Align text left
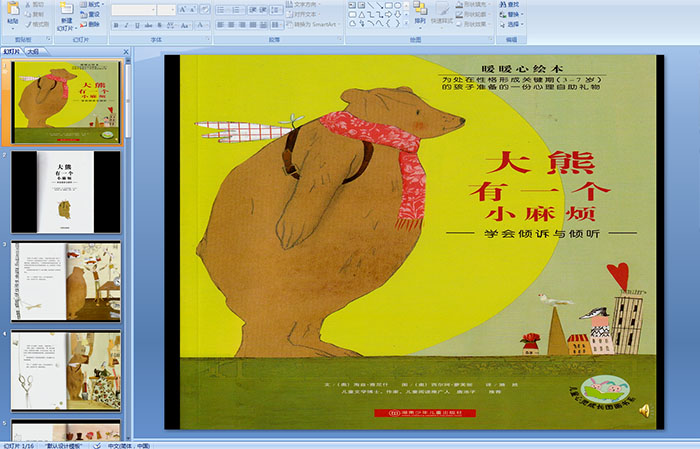Screen dimensions: 700x449 tap(221, 25)
